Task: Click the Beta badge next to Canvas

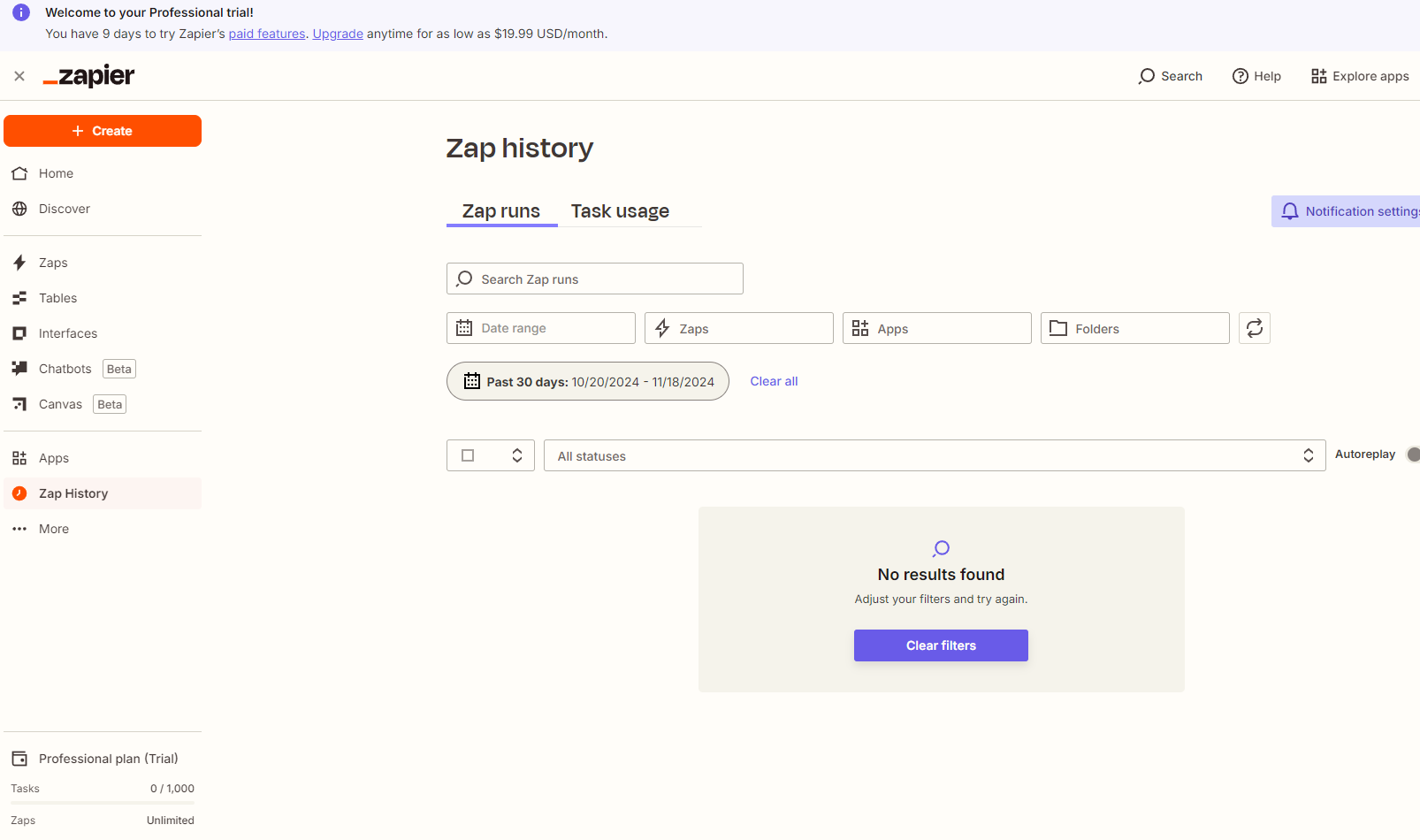Action: click(x=110, y=404)
